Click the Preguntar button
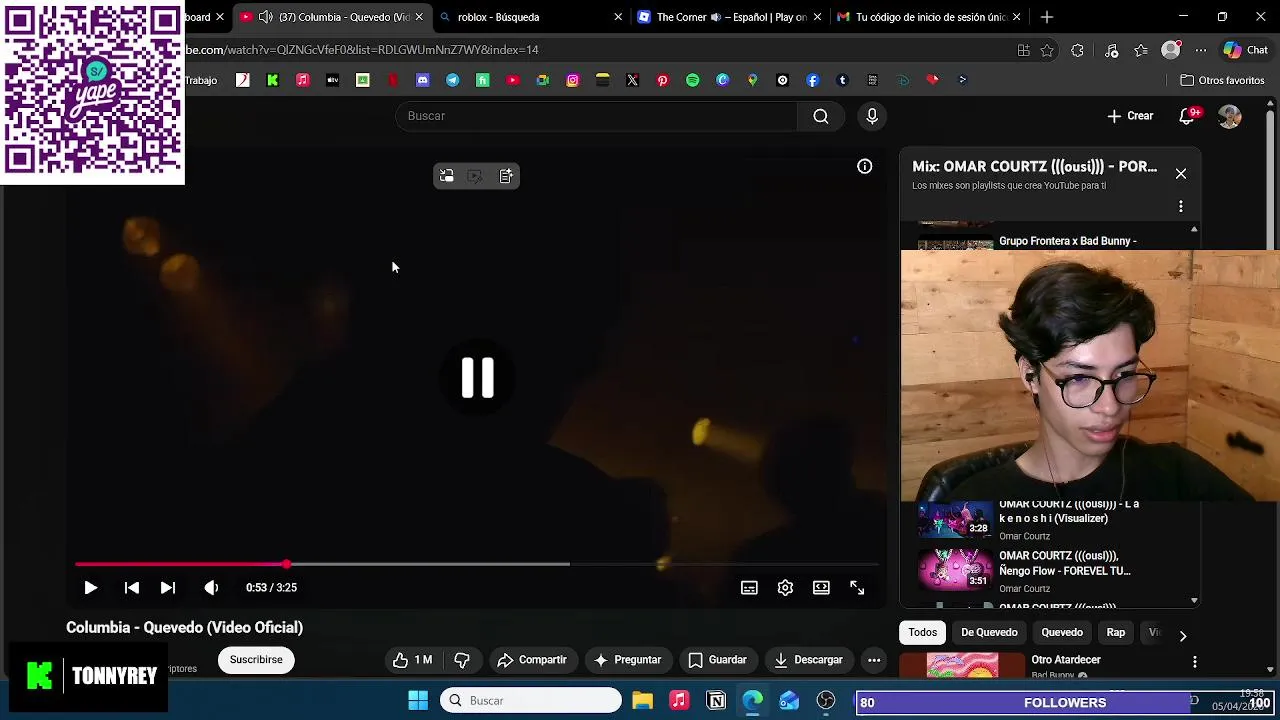Screen dimensions: 1280x720 [x=628, y=660]
